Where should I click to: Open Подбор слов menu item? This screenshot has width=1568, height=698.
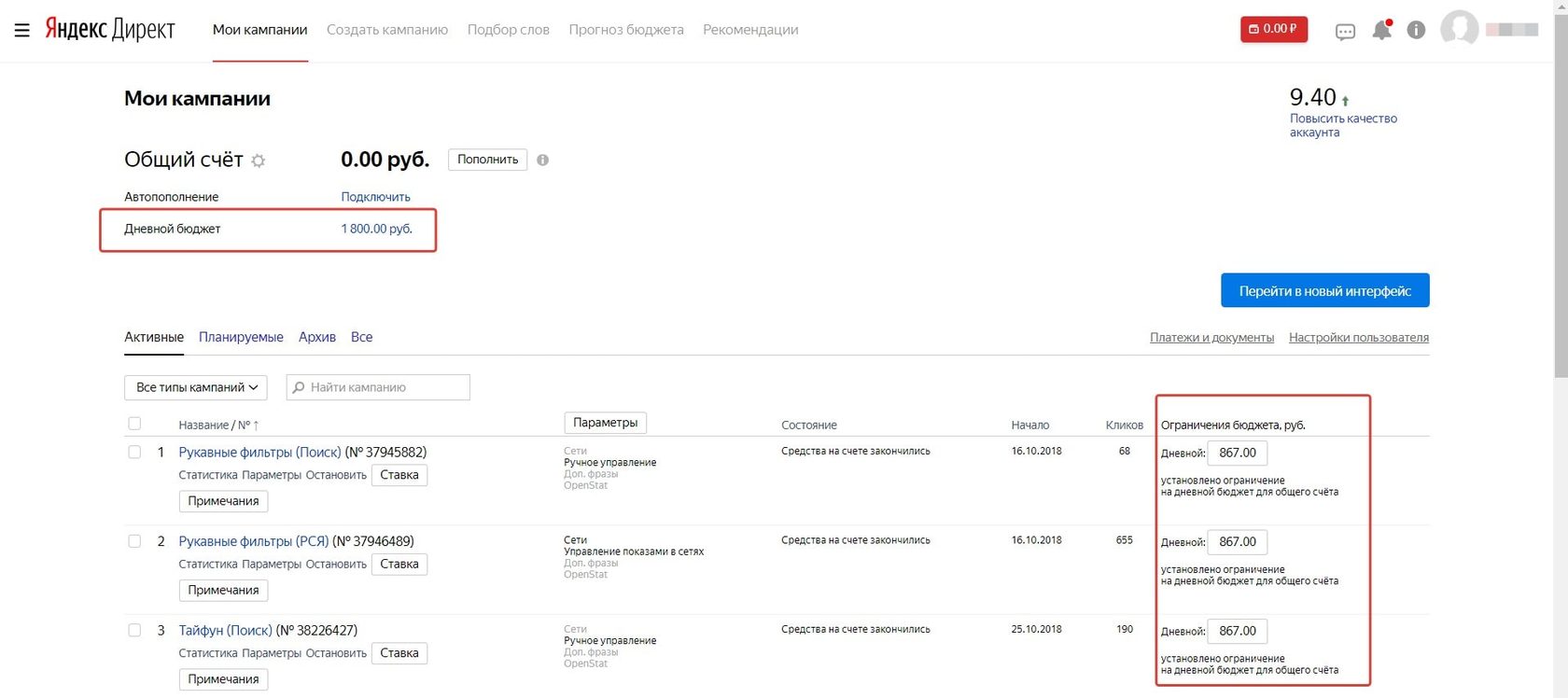pyautogui.click(x=509, y=30)
